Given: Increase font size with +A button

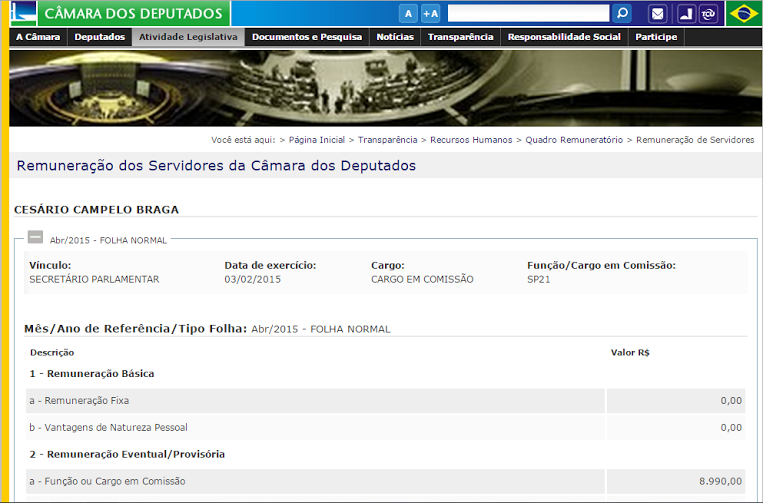Looking at the screenshot, I should point(431,14).
